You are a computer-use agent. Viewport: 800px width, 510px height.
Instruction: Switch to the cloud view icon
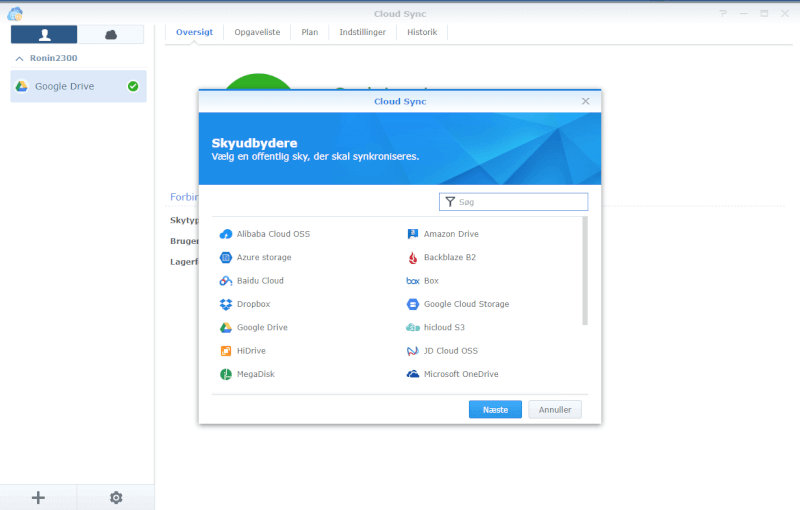coord(111,35)
